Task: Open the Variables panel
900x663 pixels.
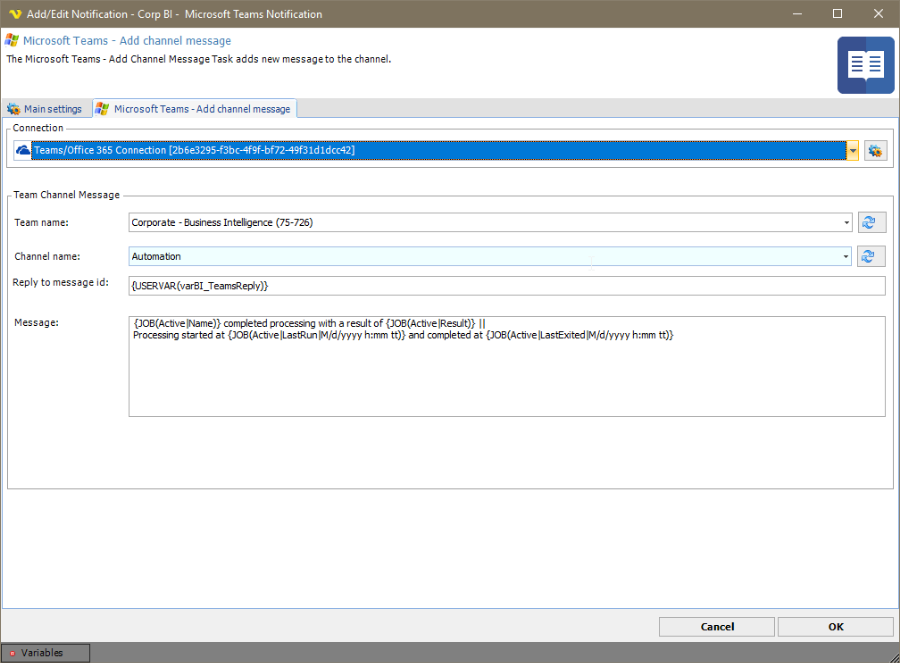Action: [x=45, y=653]
